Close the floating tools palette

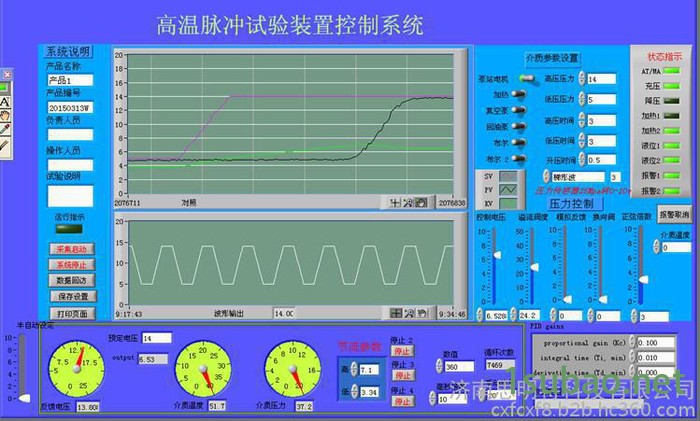[7, 75]
